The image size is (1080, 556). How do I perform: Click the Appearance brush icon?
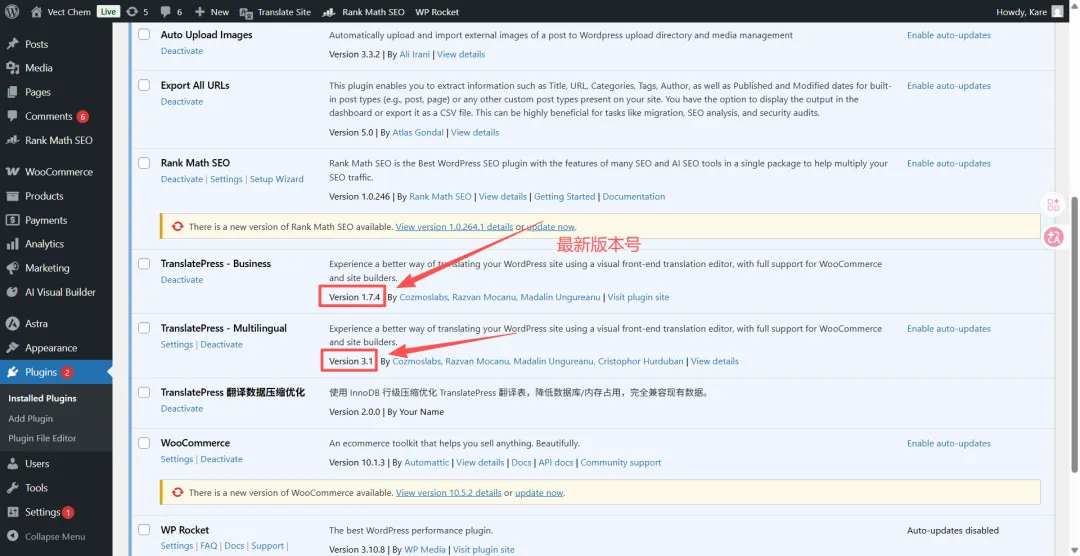[12, 348]
